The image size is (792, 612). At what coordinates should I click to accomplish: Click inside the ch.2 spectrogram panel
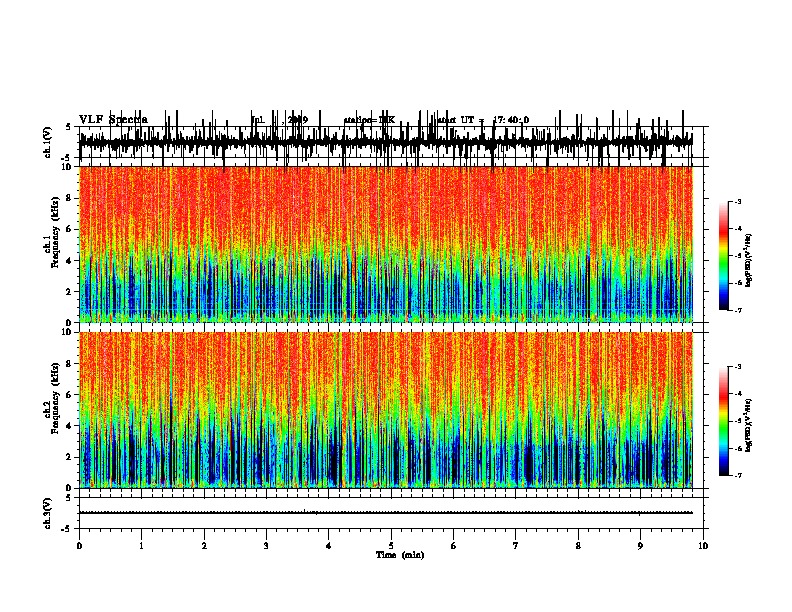click(386, 410)
